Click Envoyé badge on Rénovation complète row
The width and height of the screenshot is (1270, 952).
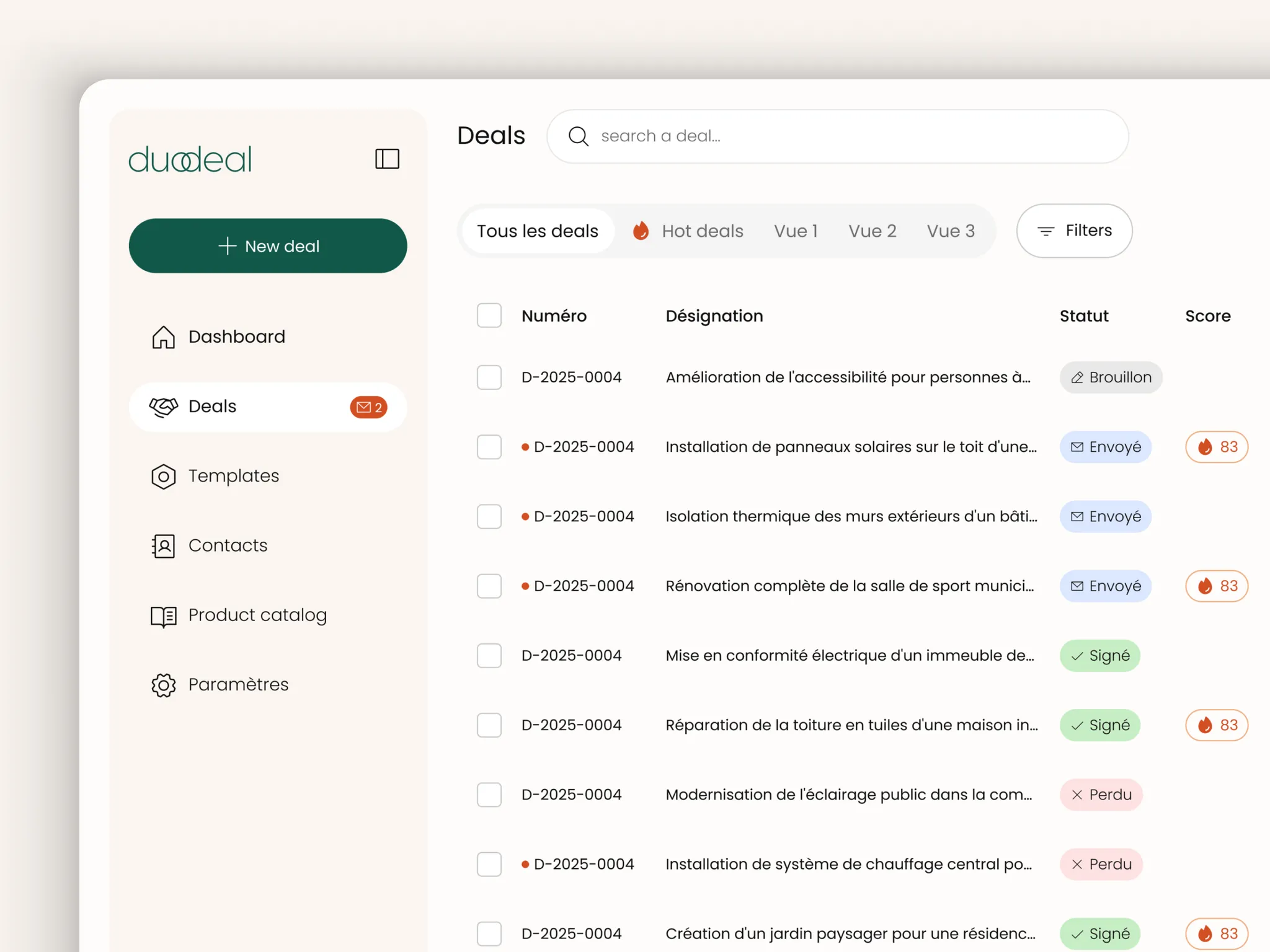tap(1106, 586)
